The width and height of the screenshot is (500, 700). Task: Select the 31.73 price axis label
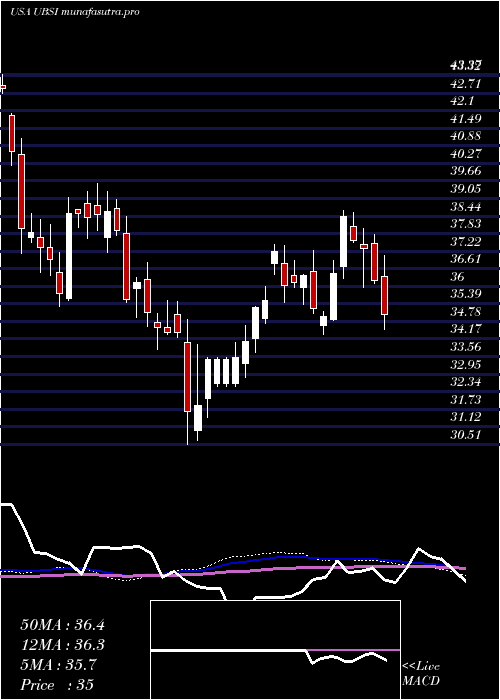point(466,400)
